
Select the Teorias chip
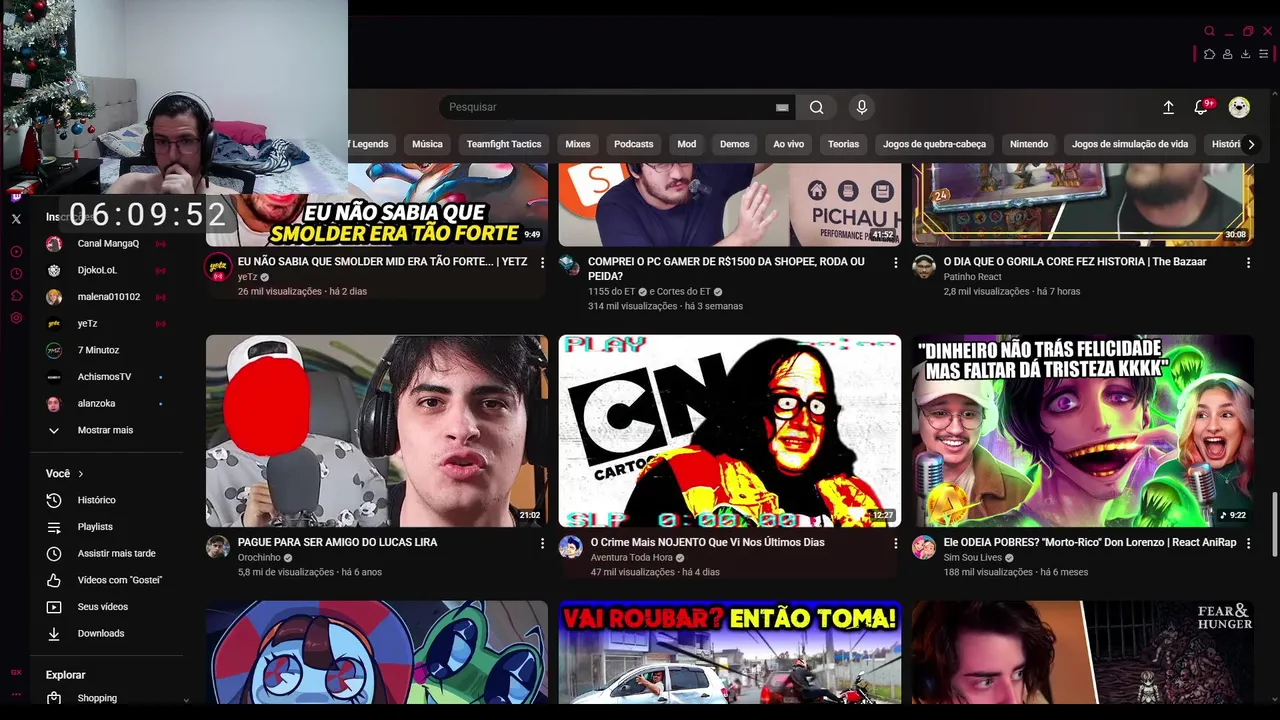coord(843,144)
